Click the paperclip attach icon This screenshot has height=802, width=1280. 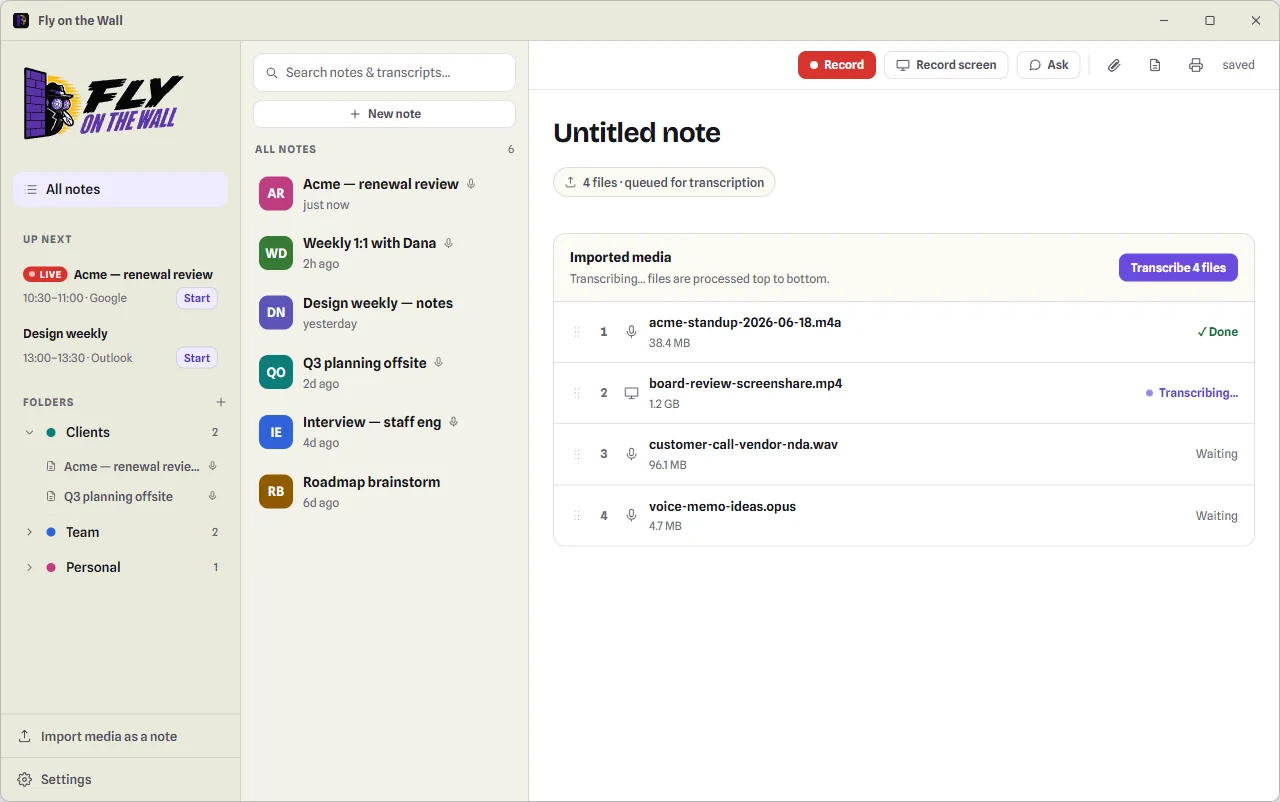pos(1114,65)
